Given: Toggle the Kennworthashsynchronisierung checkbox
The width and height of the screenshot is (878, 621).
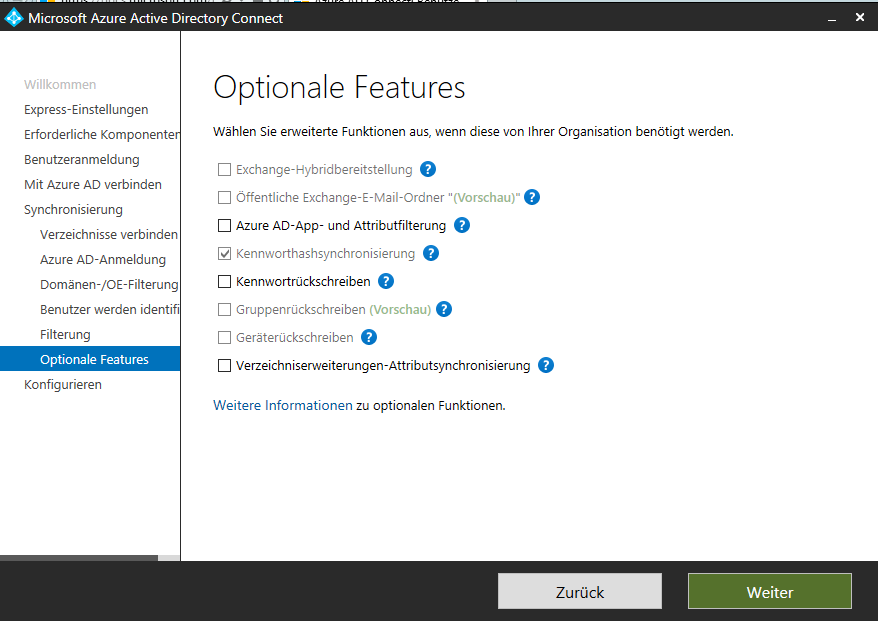Looking at the screenshot, I should click(224, 253).
